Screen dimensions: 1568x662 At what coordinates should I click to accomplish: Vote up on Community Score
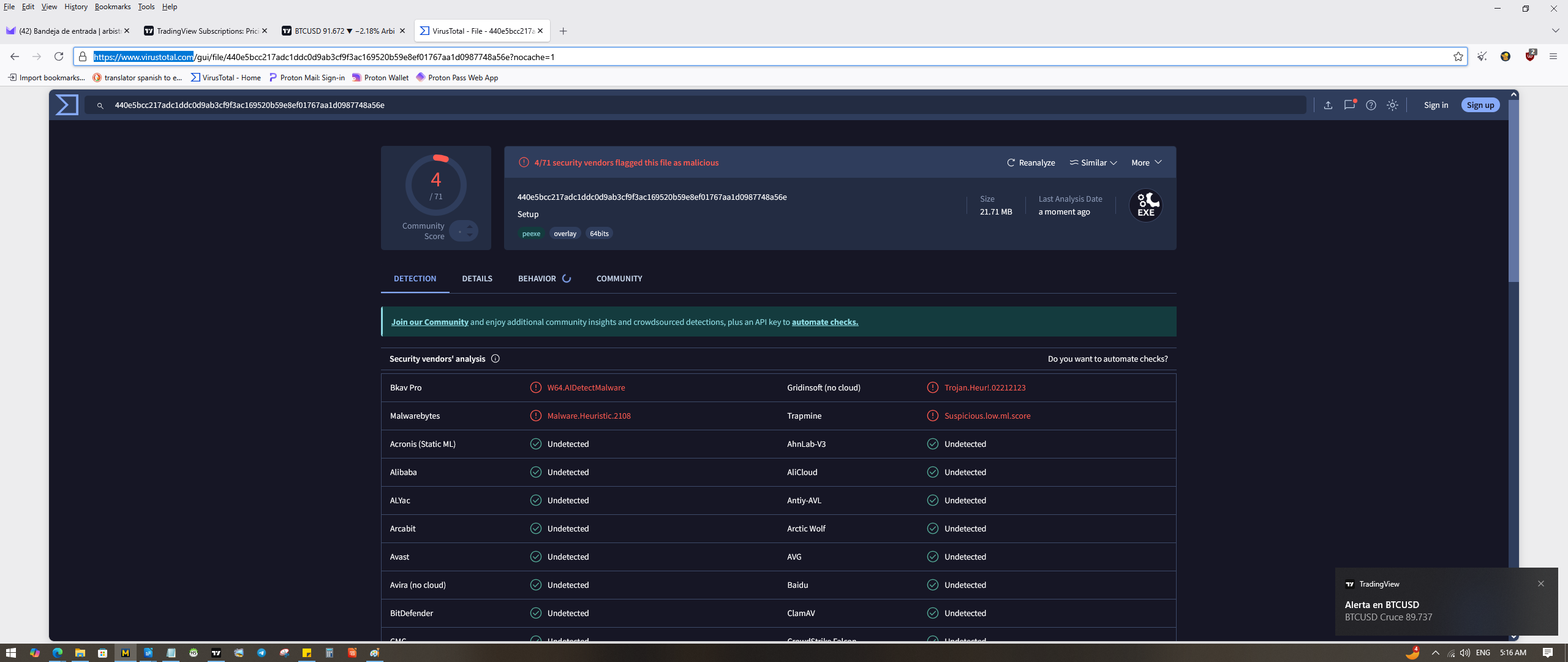click(x=470, y=226)
